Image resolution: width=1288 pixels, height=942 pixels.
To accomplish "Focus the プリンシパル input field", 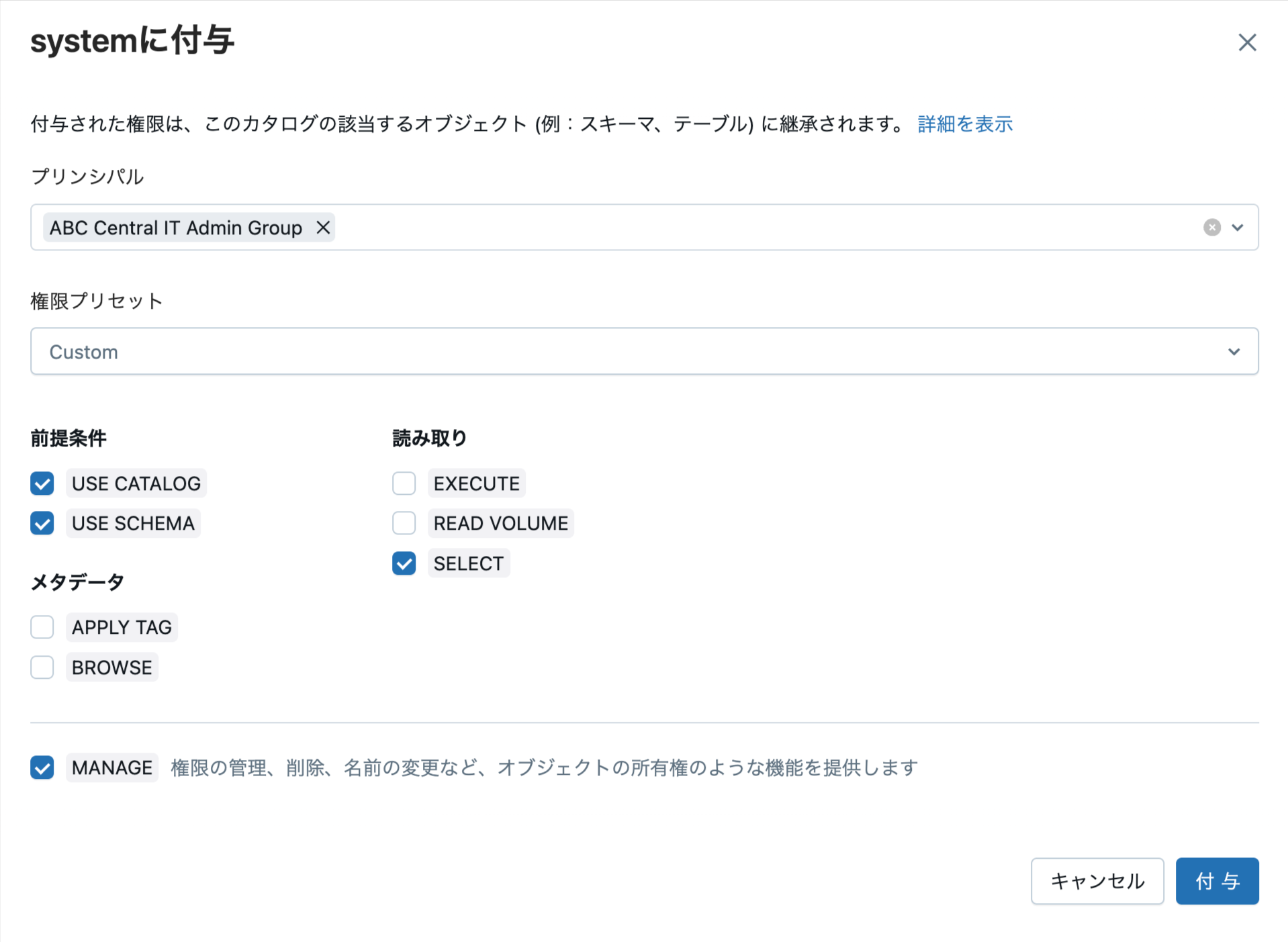I will click(x=645, y=228).
